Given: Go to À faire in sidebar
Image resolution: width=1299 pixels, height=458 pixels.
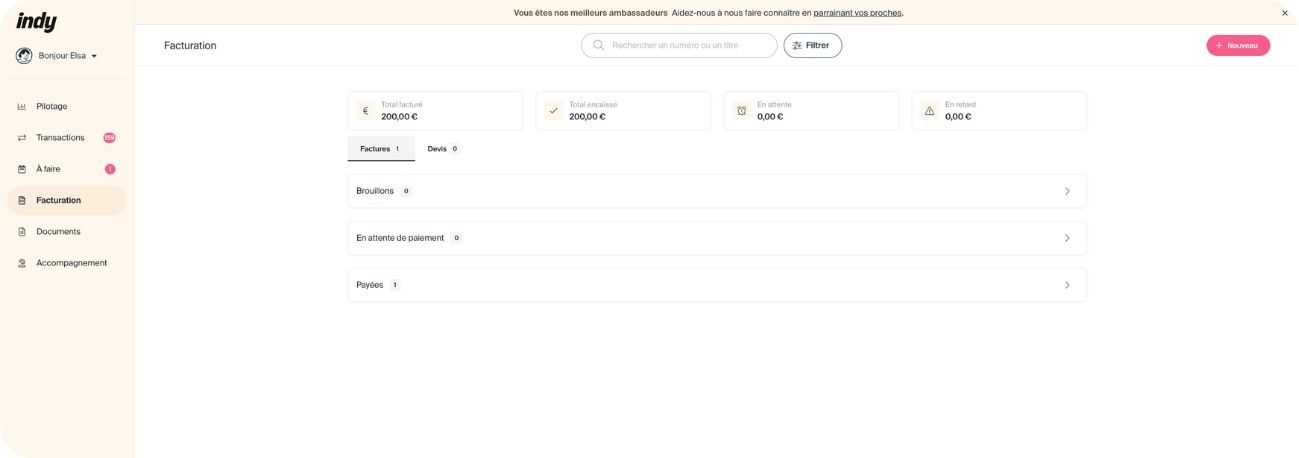Looking at the screenshot, I should pyautogui.click(x=48, y=169).
